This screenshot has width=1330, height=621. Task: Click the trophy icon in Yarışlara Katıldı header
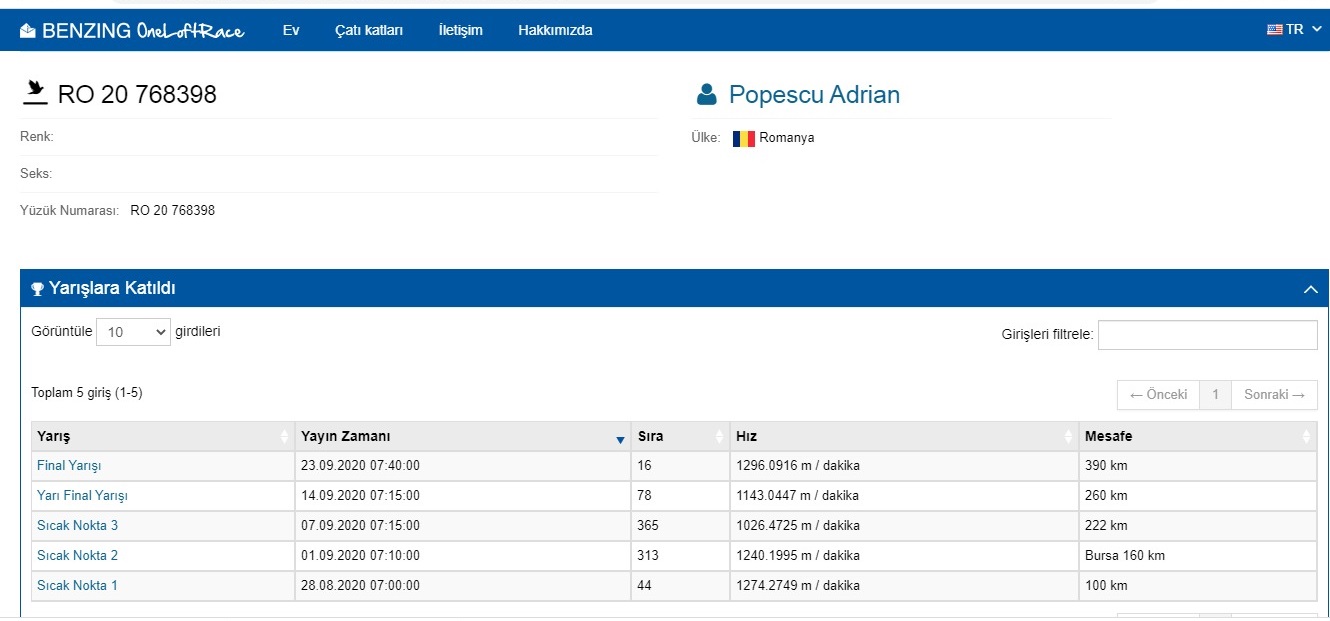tap(38, 288)
